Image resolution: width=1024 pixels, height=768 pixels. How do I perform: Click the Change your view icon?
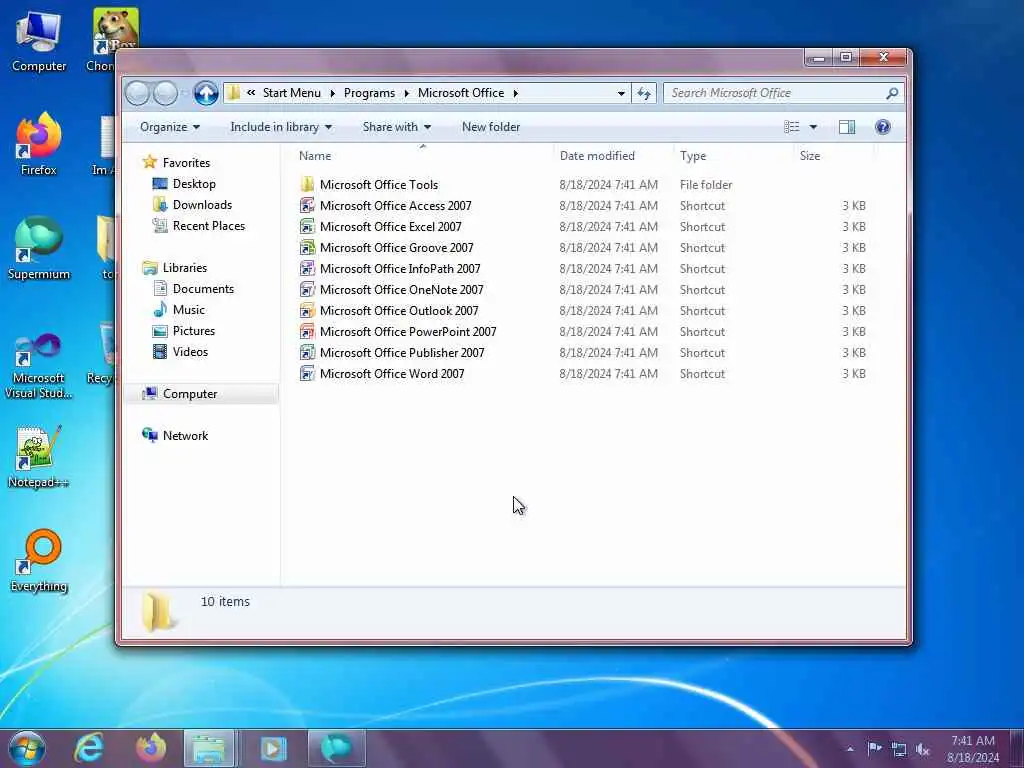[x=792, y=127]
